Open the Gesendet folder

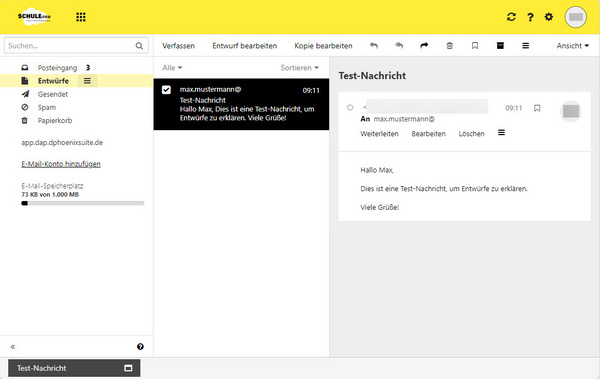click(53, 94)
